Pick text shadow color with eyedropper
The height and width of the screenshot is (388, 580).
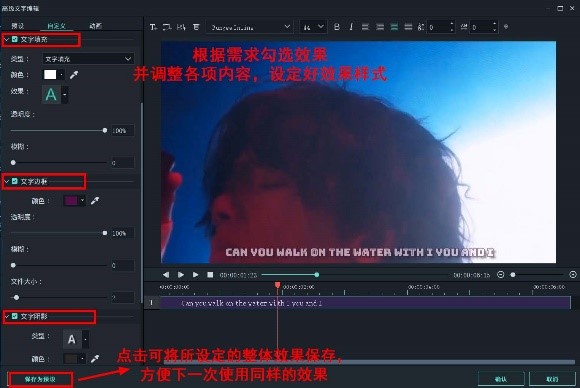pos(95,358)
